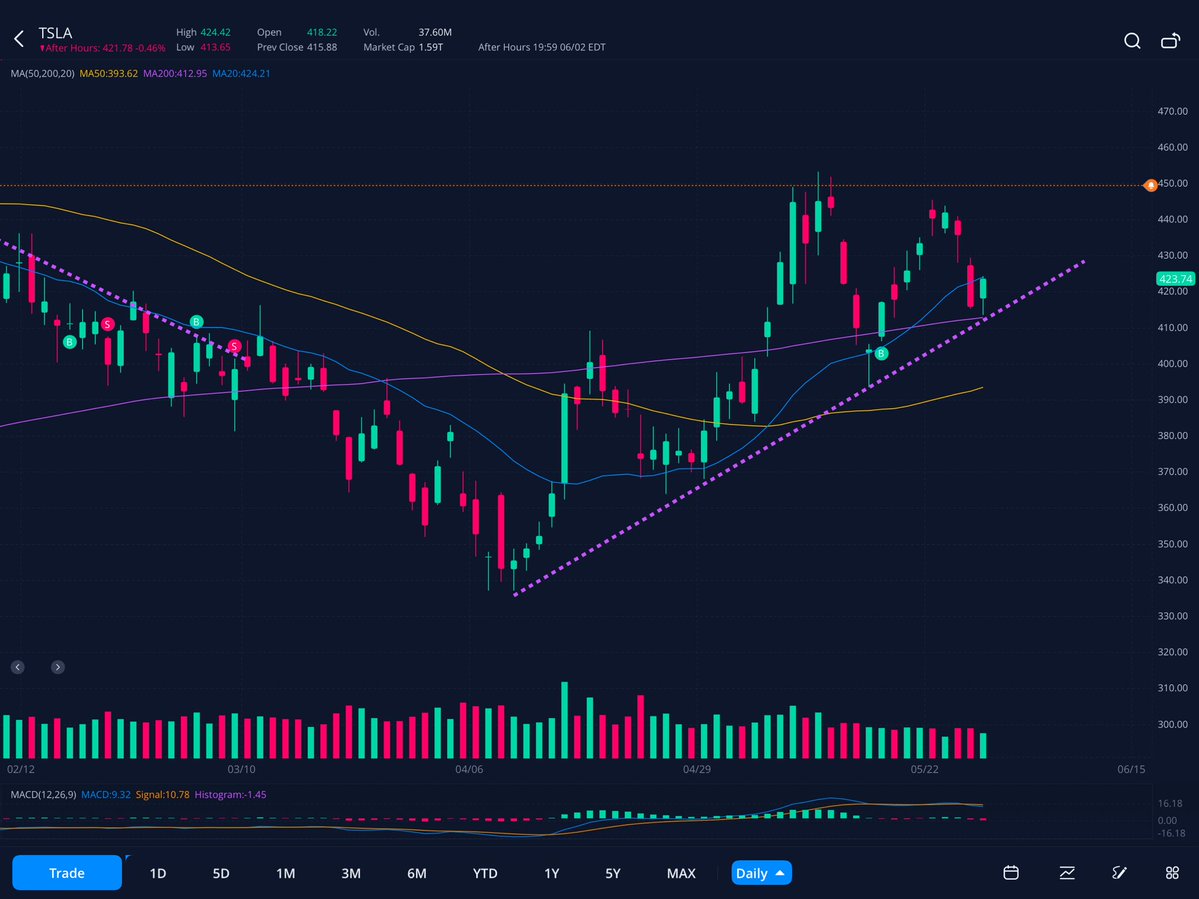Click the 05/22 date axis label
The height and width of the screenshot is (899, 1199).
[x=924, y=769]
